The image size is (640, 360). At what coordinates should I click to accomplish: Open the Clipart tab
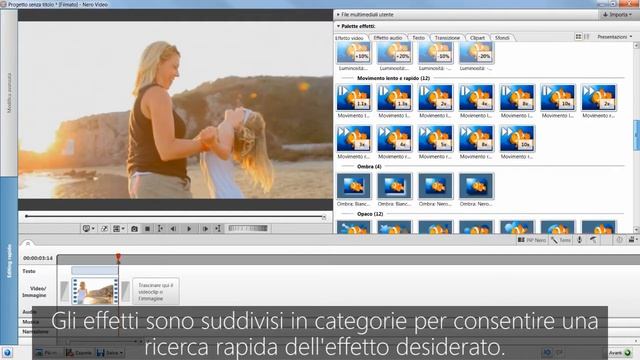coord(477,38)
